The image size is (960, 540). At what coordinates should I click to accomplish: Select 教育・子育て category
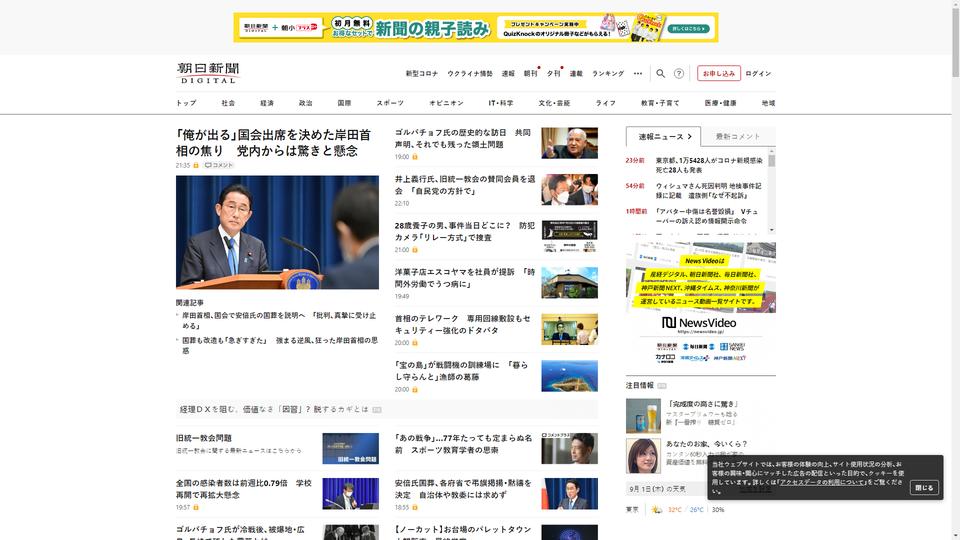click(x=660, y=103)
